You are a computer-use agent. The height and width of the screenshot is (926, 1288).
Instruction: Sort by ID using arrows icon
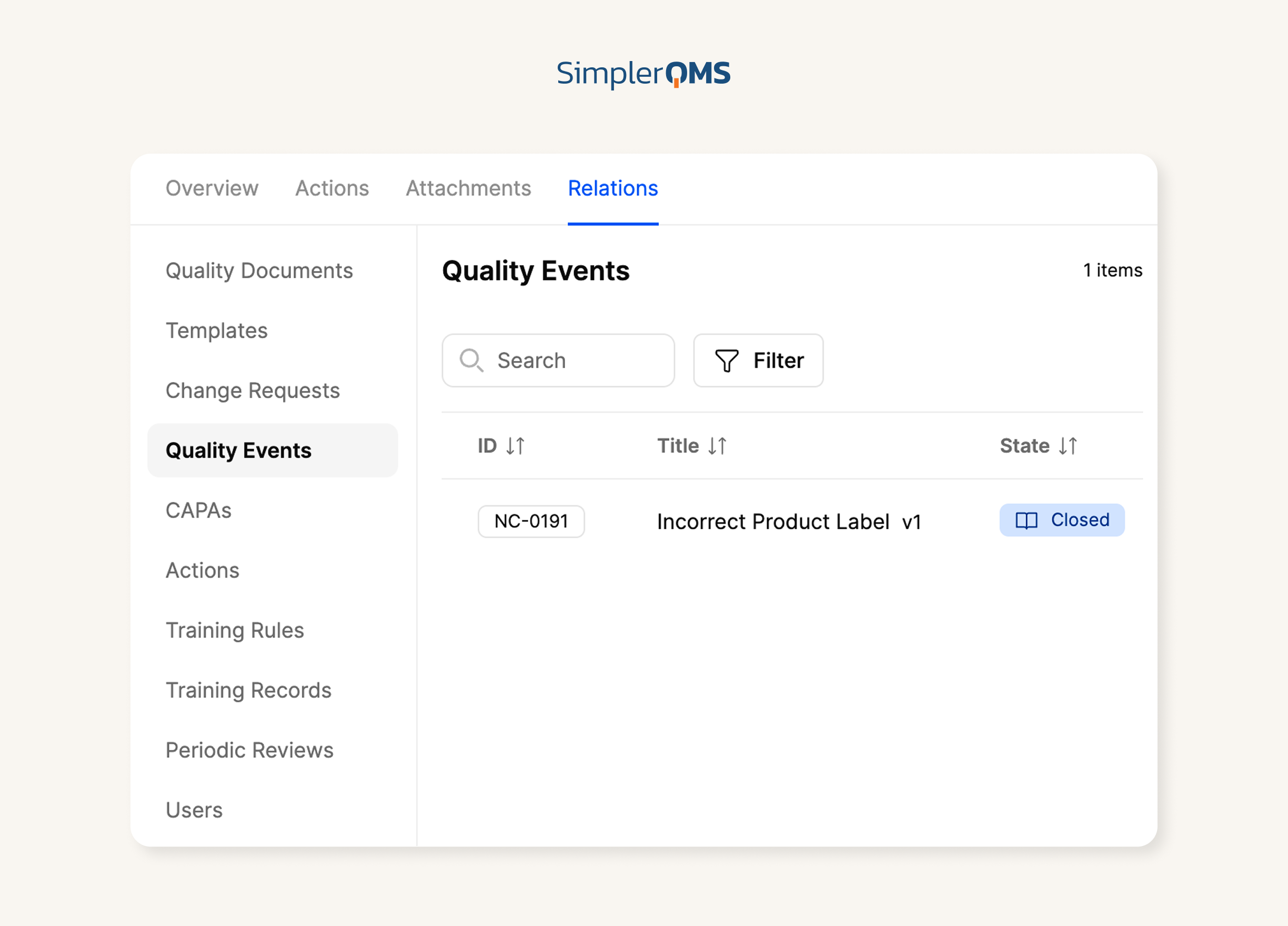tap(515, 446)
